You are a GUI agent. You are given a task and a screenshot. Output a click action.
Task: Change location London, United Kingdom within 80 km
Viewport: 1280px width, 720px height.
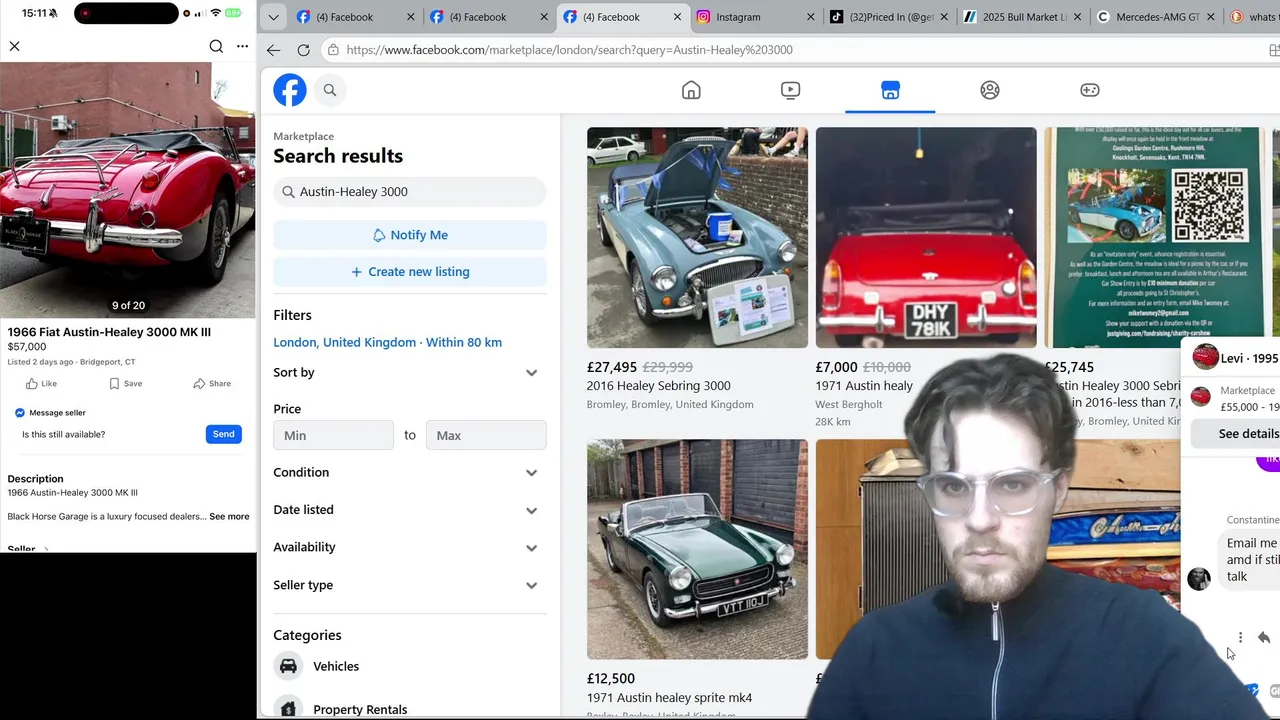click(x=388, y=342)
